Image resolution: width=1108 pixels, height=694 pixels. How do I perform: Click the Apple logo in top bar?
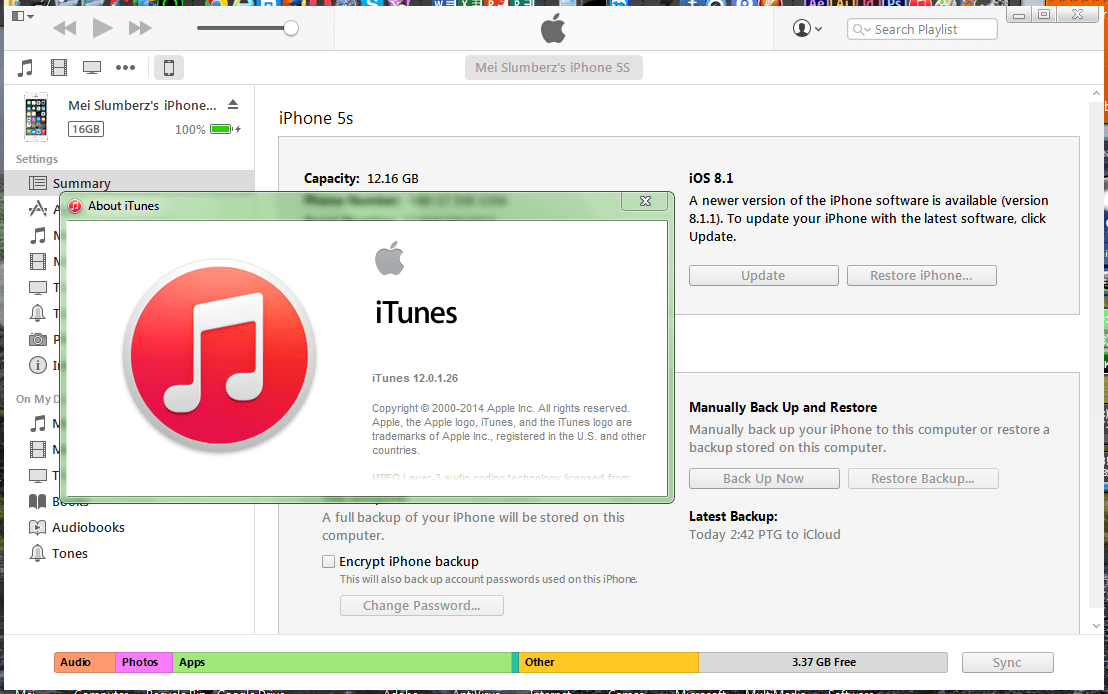(553, 29)
